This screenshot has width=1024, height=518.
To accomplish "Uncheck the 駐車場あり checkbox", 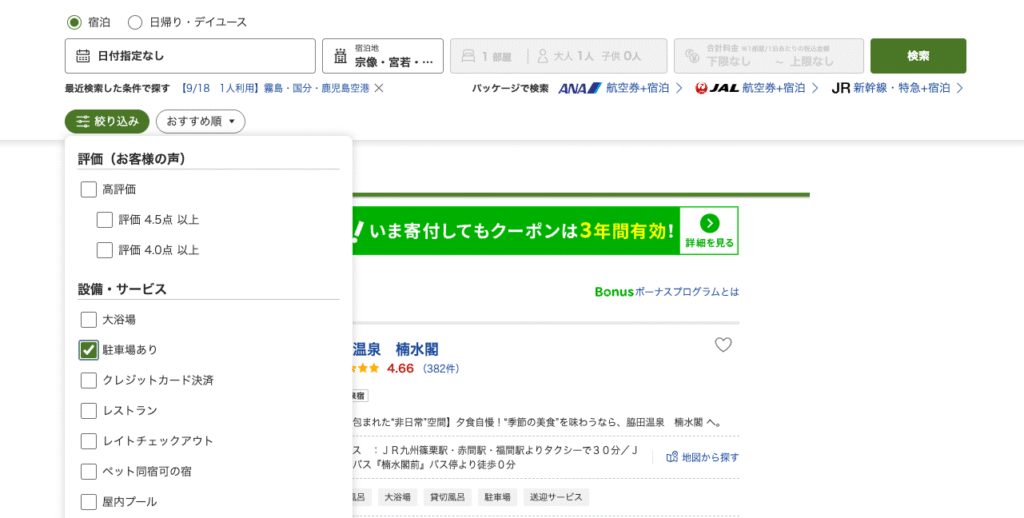I will [88, 349].
